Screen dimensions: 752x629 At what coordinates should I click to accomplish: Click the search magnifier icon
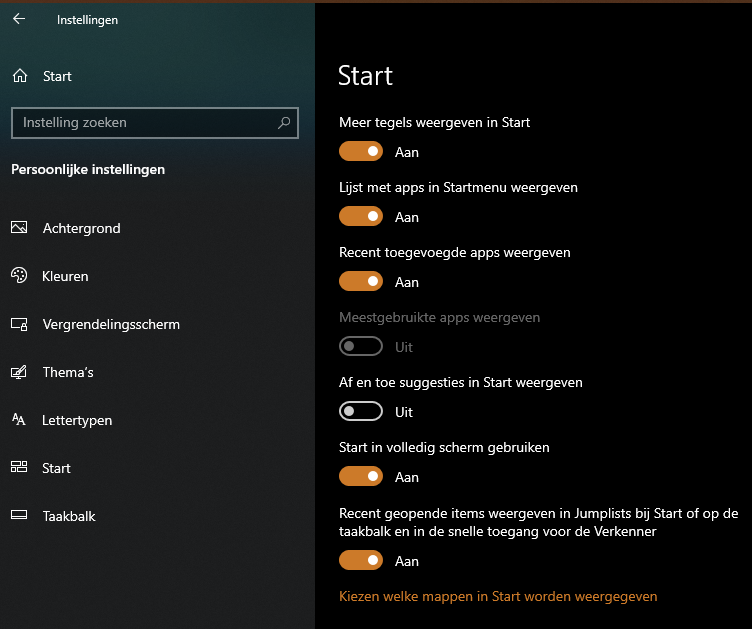284,123
